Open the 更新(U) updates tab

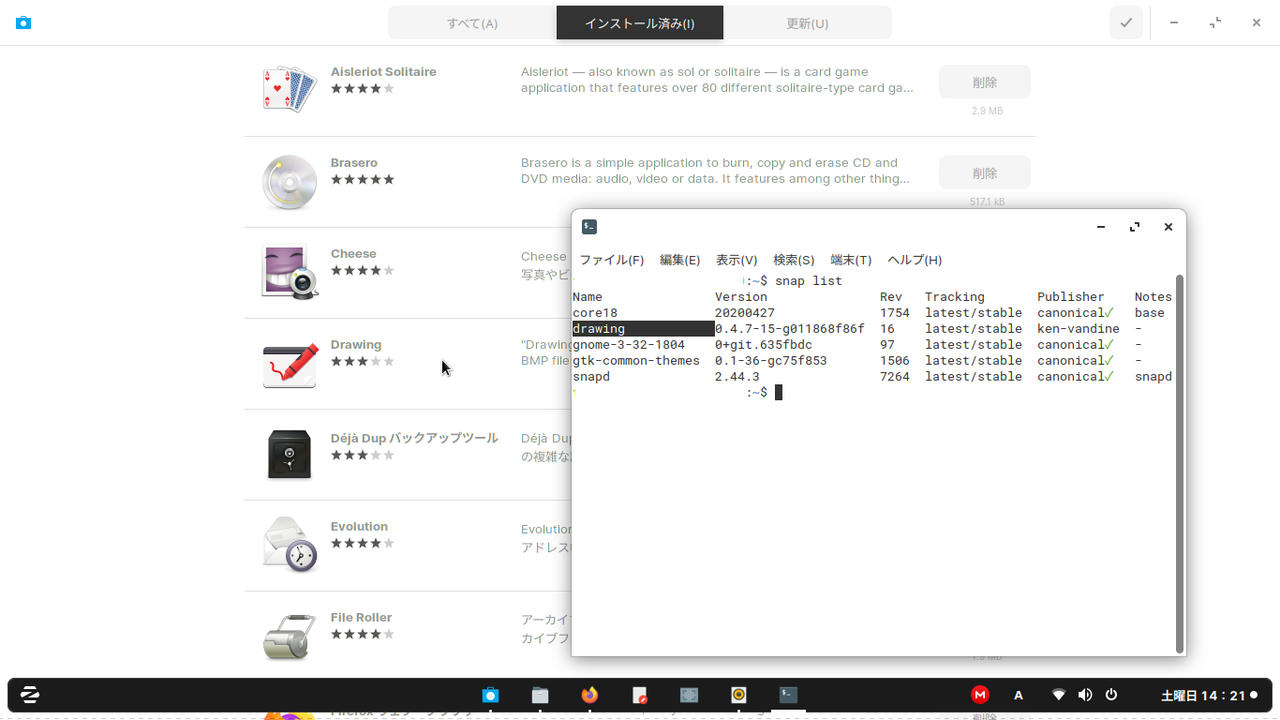pos(807,23)
